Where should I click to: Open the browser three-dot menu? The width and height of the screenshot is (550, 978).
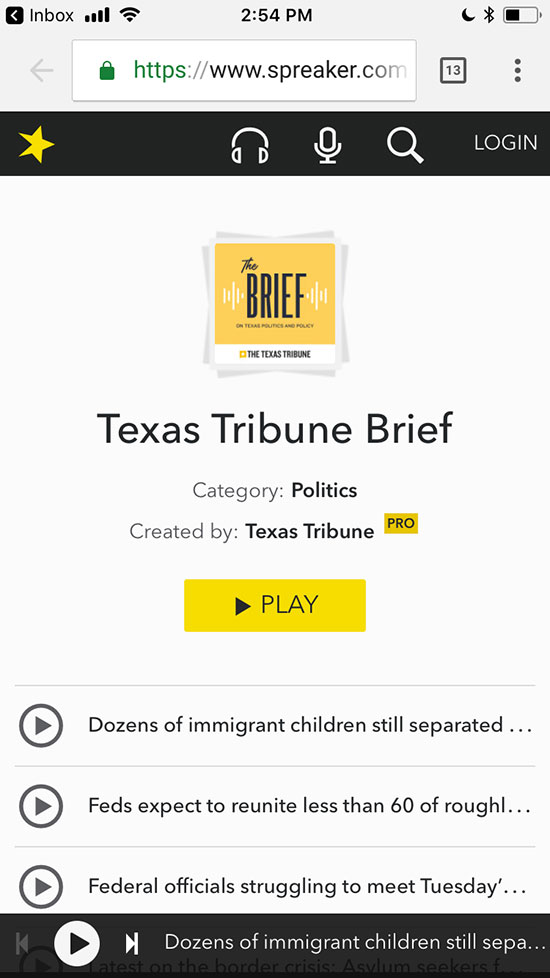coord(517,70)
